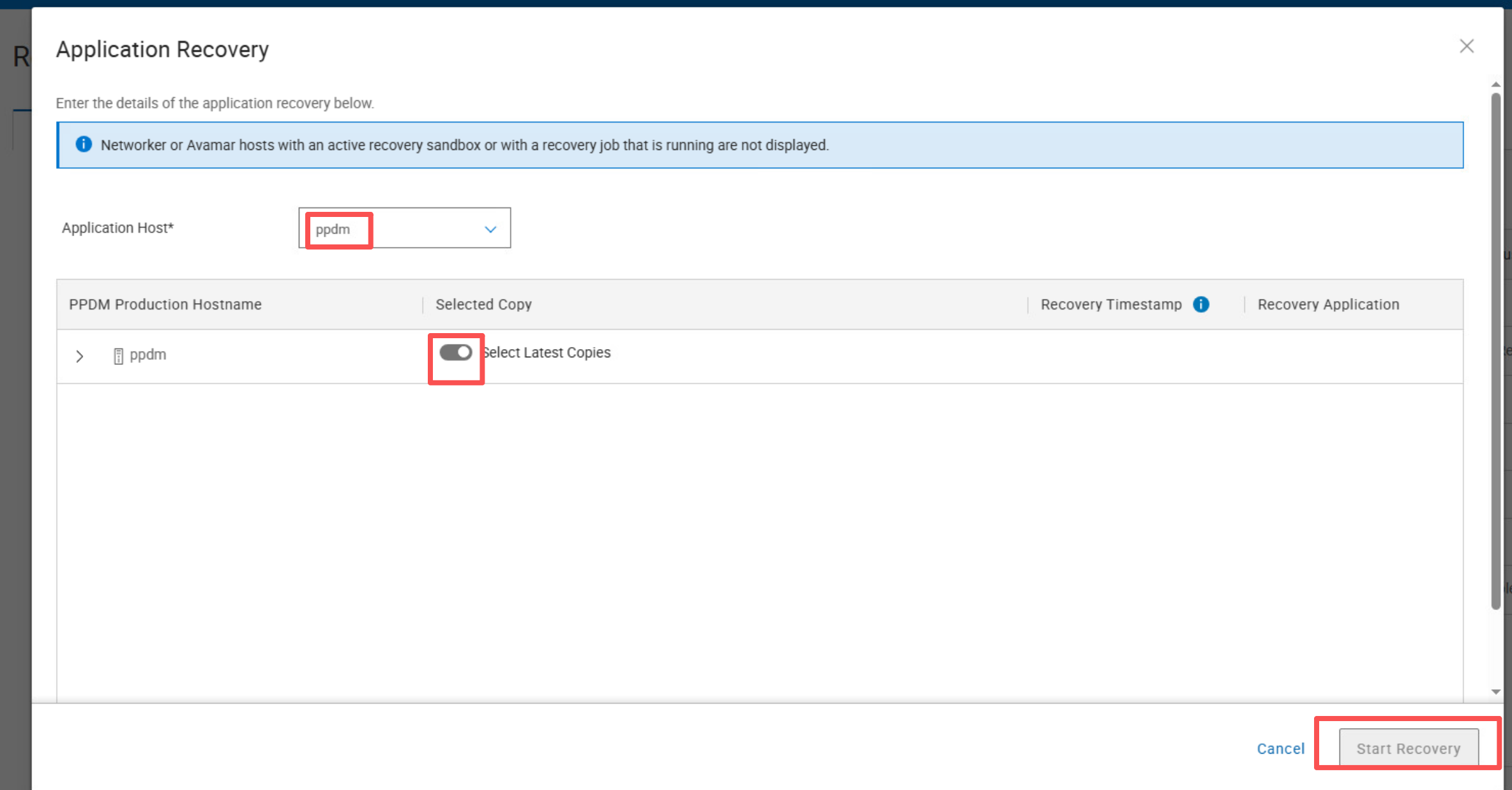
Task: Click the Recovery Timestamp info icon
Action: click(1200, 304)
